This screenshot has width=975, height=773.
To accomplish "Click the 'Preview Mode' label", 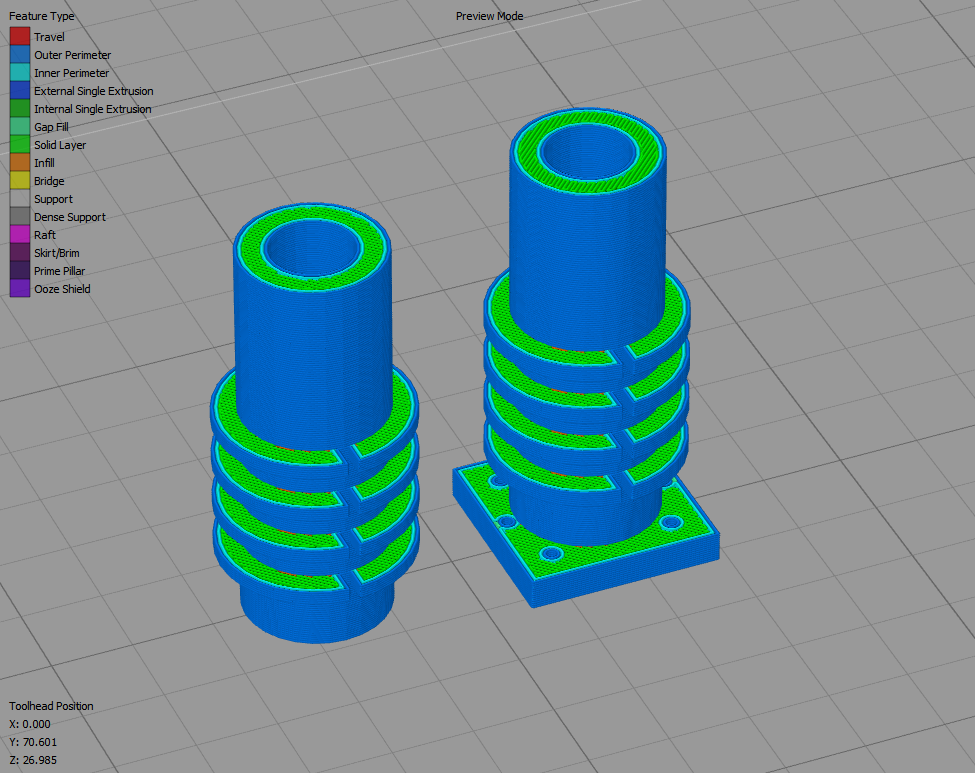I will click(489, 16).
